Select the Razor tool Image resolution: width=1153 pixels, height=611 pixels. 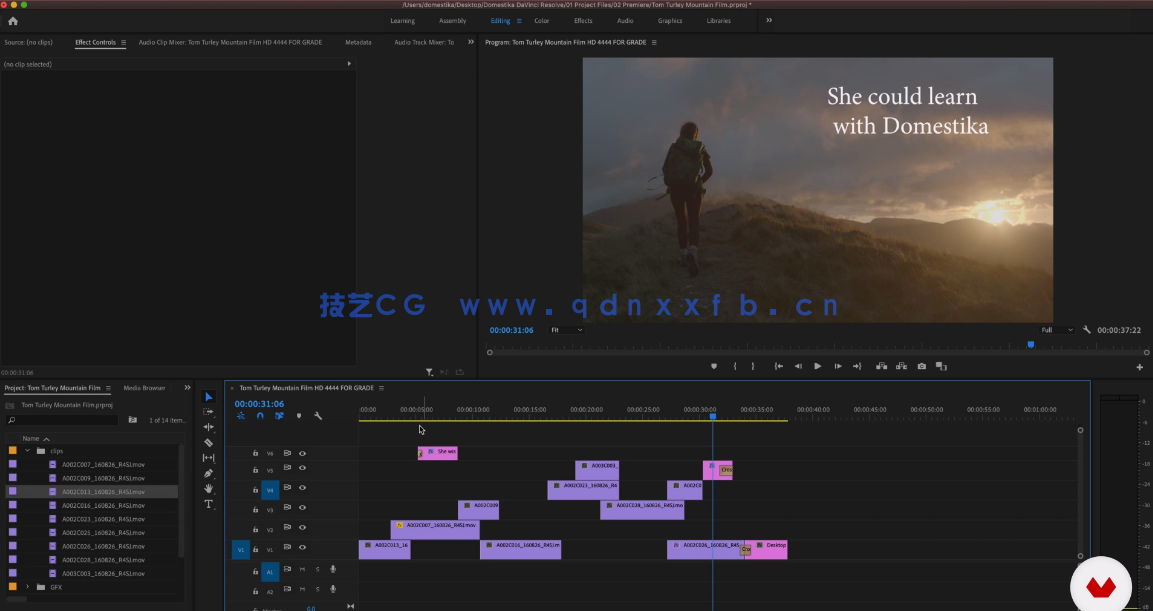208,443
